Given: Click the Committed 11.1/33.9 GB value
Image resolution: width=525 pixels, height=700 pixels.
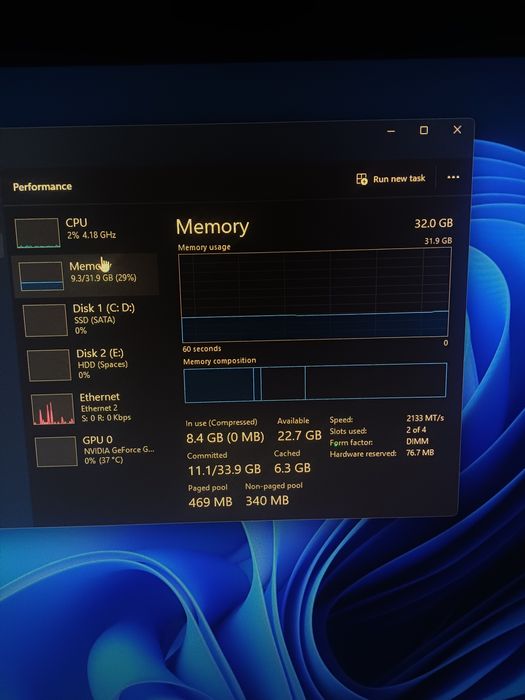Looking at the screenshot, I should pyautogui.click(x=224, y=470).
